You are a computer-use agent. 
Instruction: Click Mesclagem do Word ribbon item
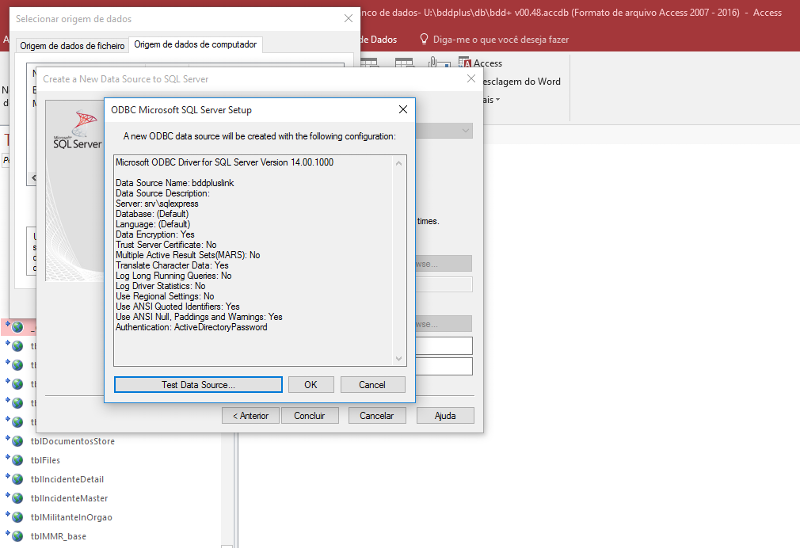(521, 82)
